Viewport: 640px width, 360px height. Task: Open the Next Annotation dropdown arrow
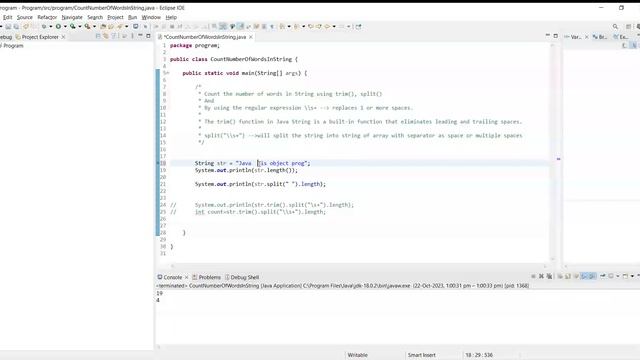289,27
